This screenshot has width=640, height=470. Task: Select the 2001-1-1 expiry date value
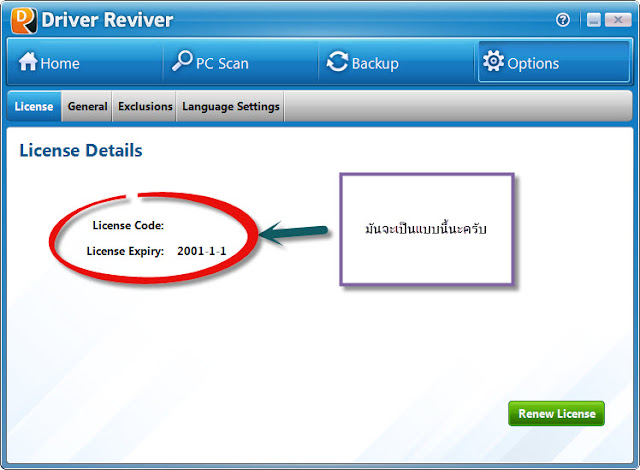[202, 251]
